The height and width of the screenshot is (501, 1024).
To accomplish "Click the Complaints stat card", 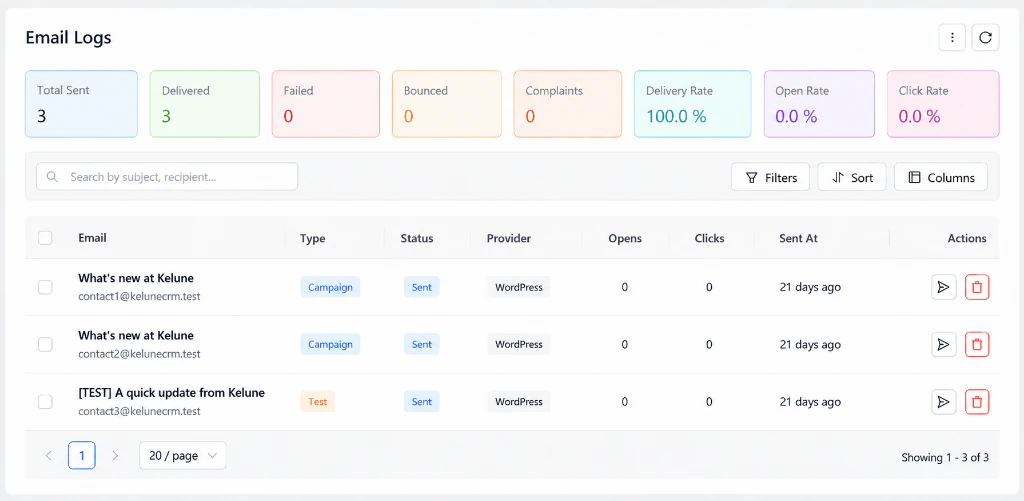I will tap(568, 104).
